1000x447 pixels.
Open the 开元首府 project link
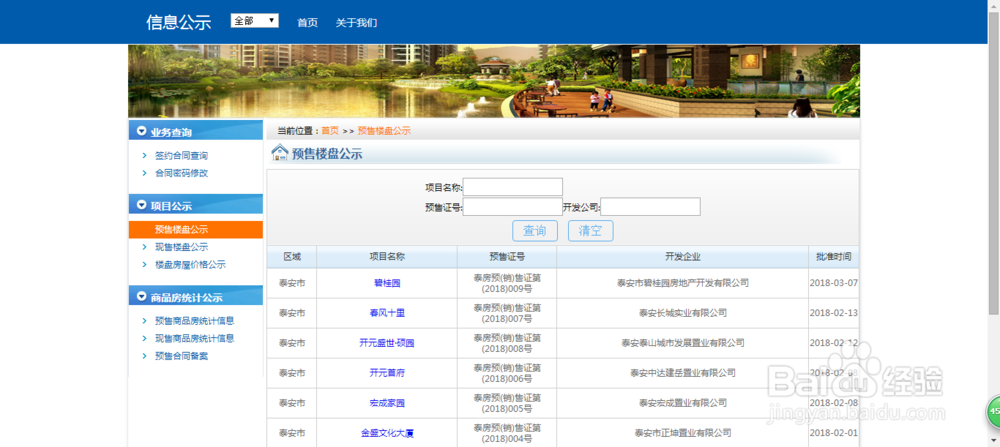[x=387, y=373]
